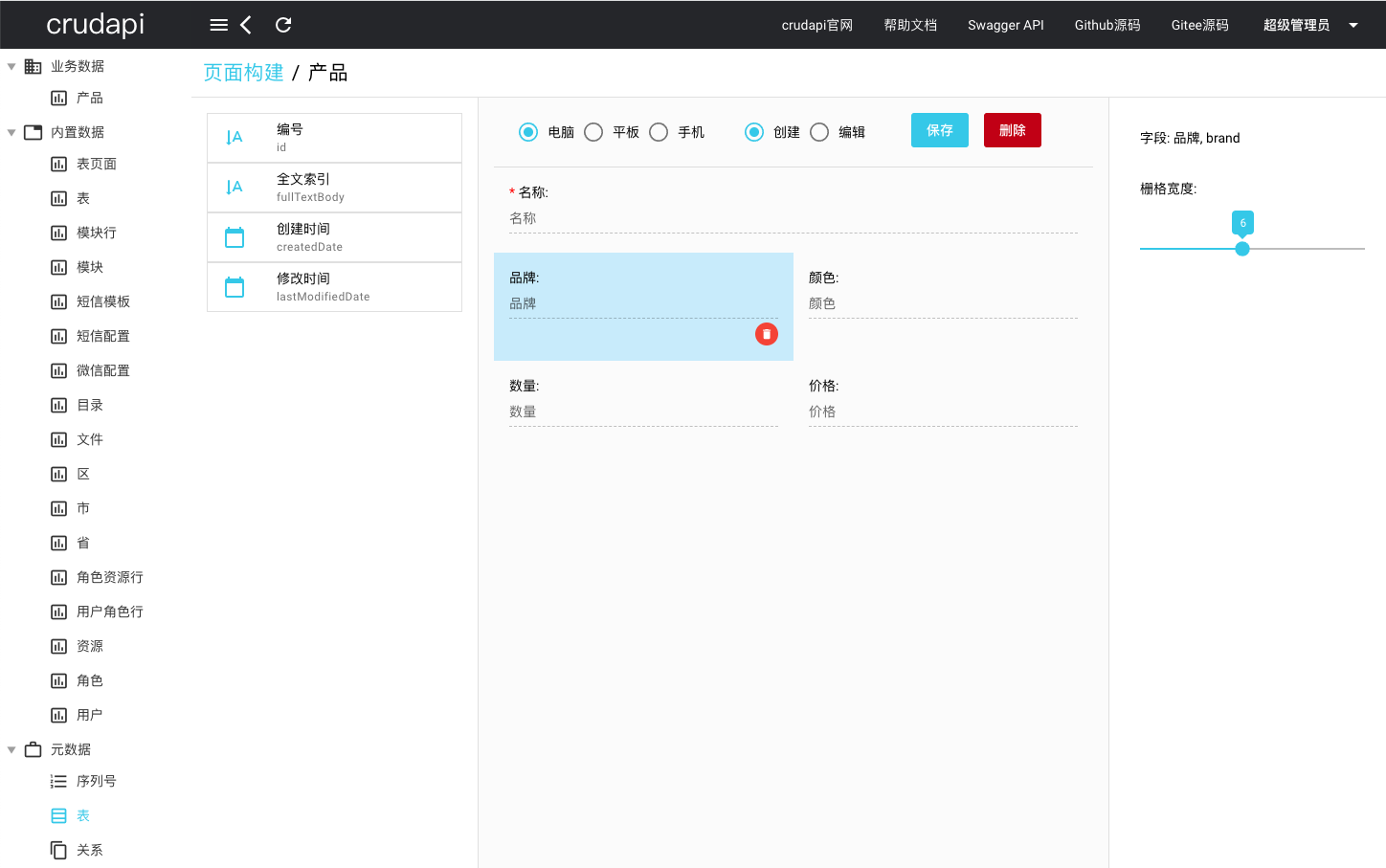This screenshot has height=868, width=1386.
Task: Collapse the 业务数据 tree section
Action: coord(11,65)
